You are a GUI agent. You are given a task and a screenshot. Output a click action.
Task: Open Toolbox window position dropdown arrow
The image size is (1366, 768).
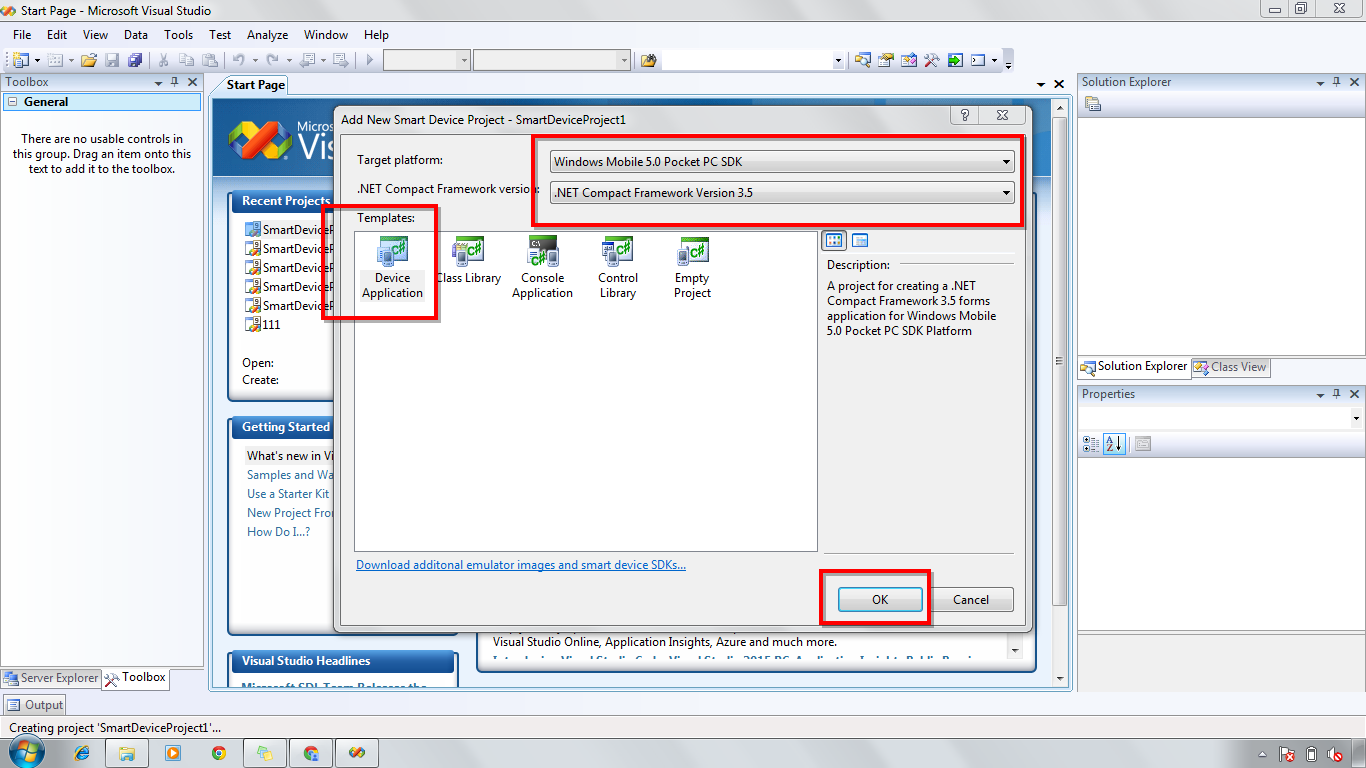pyautogui.click(x=158, y=83)
